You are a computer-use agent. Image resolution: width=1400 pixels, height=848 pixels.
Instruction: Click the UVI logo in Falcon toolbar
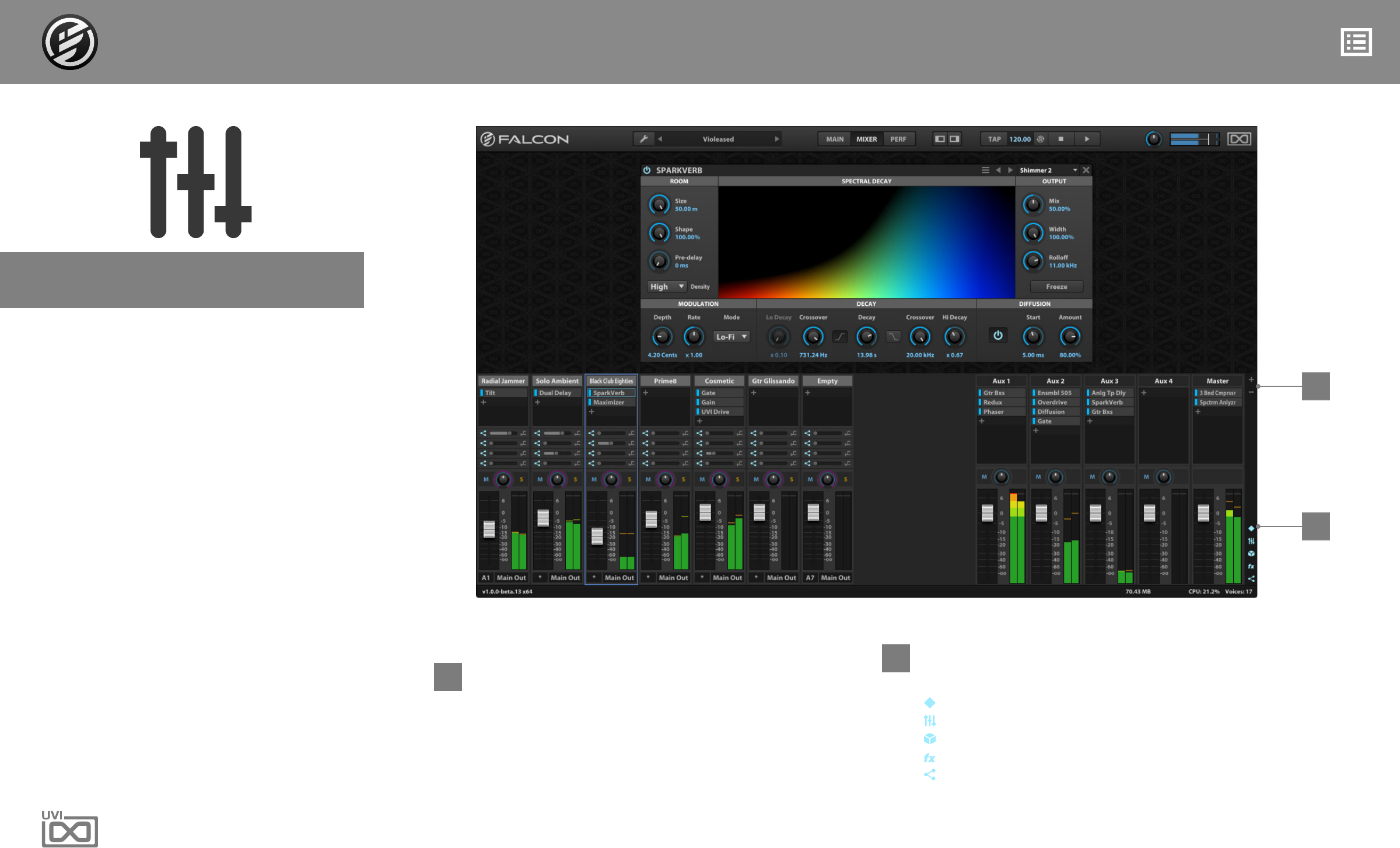tap(1239, 139)
